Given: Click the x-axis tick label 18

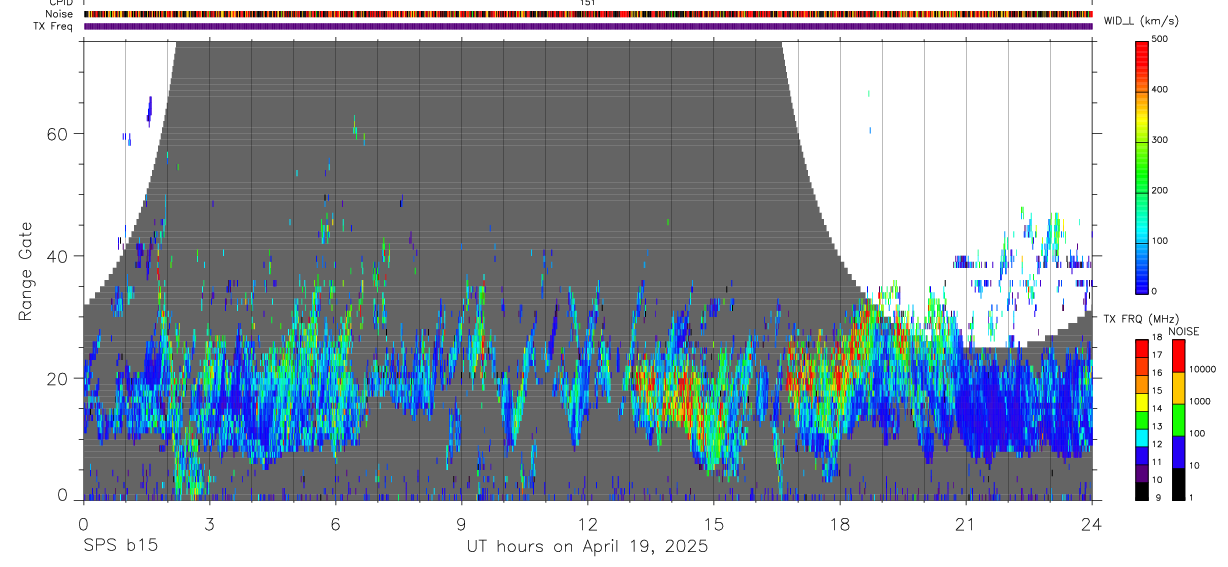Looking at the screenshot, I should 839,524.
